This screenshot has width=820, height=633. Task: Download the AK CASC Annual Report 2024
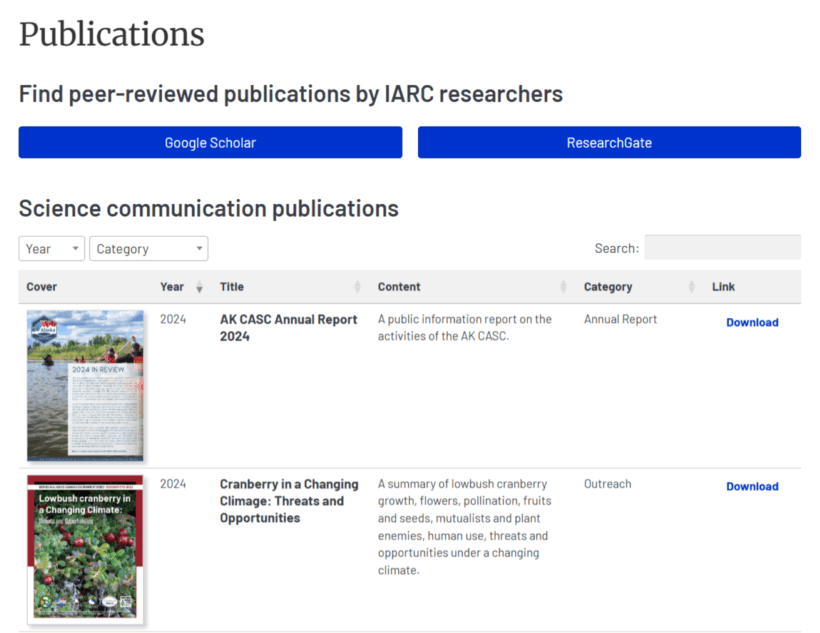click(752, 322)
